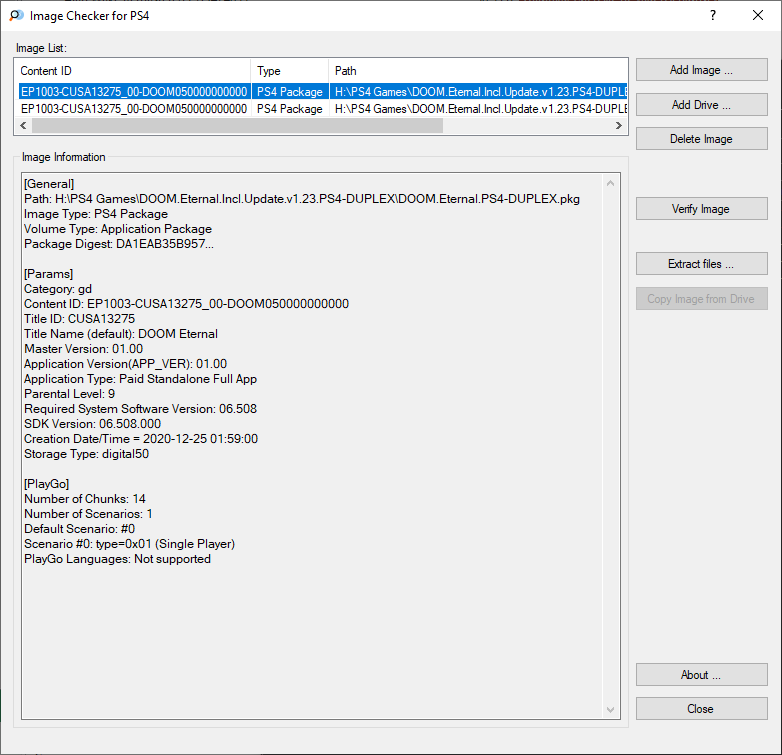Close the Image Checker window

point(758,15)
